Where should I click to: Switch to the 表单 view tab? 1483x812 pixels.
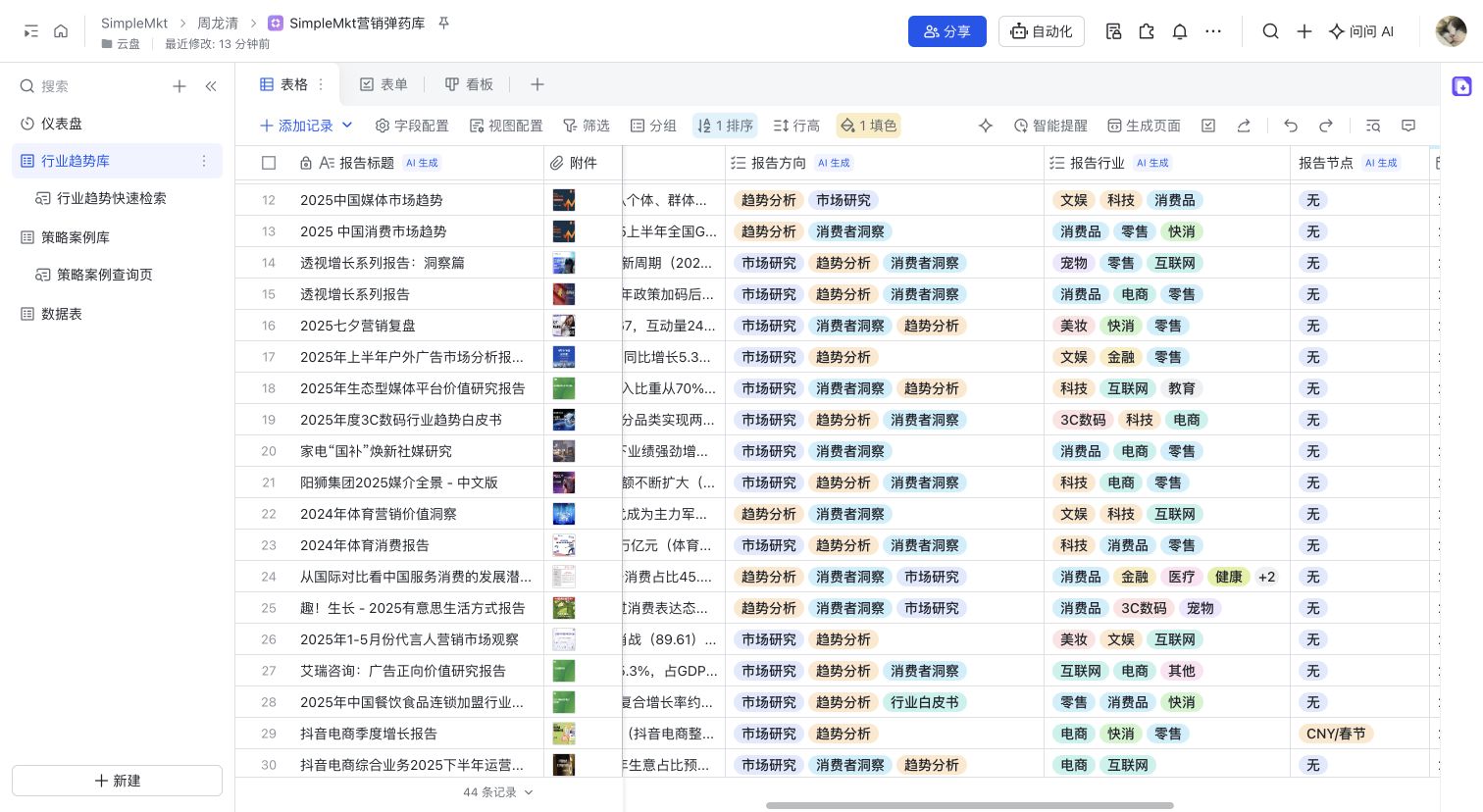point(384,84)
